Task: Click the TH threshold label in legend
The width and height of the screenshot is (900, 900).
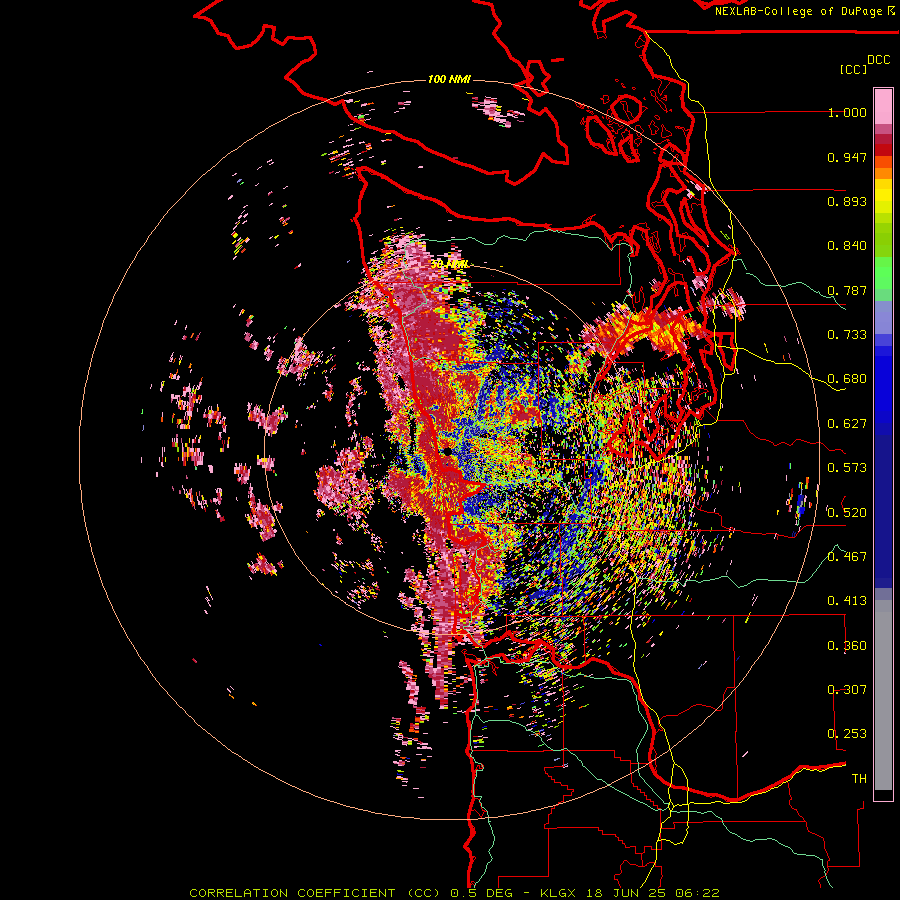Action: pos(859,779)
